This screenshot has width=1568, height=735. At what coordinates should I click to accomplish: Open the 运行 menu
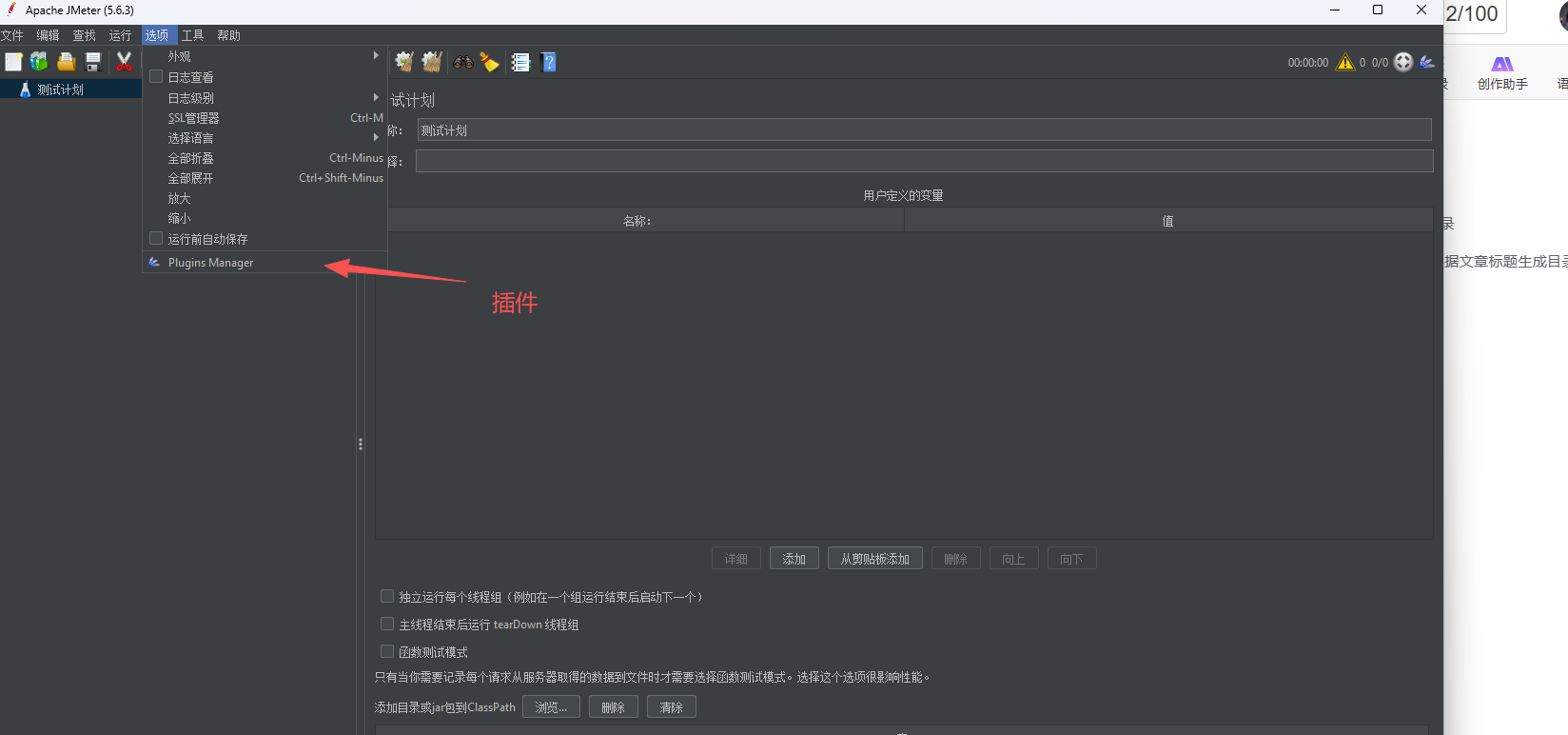click(120, 35)
